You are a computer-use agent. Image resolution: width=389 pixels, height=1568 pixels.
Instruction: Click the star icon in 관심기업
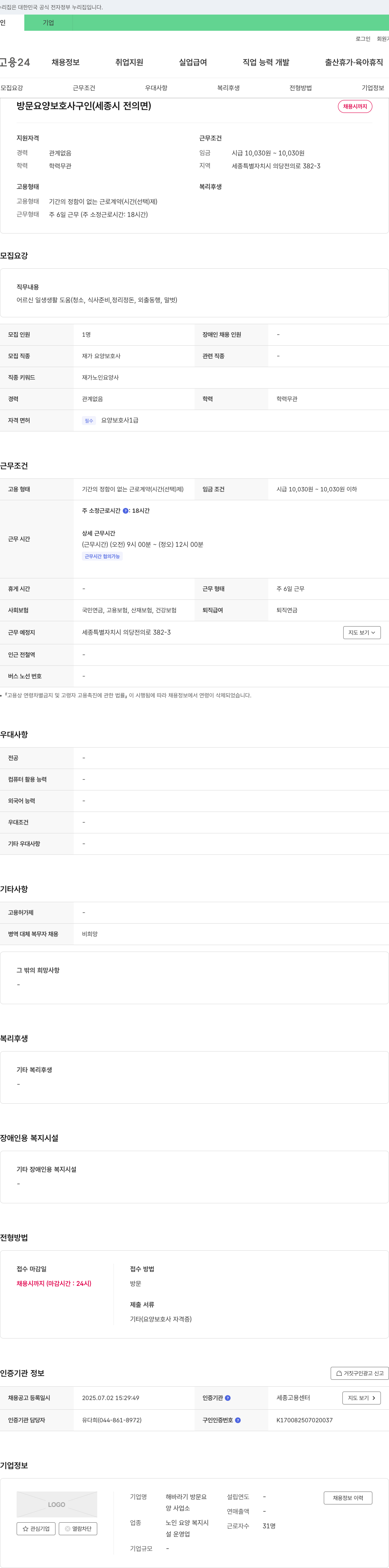coord(26,1528)
